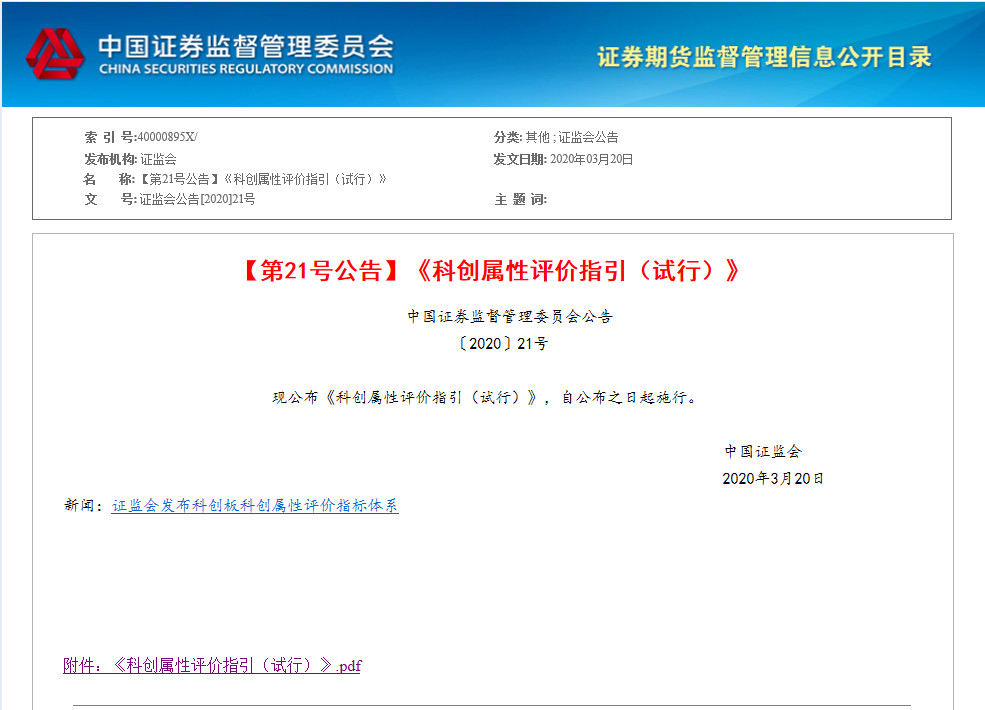The height and width of the screenshot is (710, 985).
Task: Click the announcement number 〔2020〕21号
Action: tap(503, 344)
